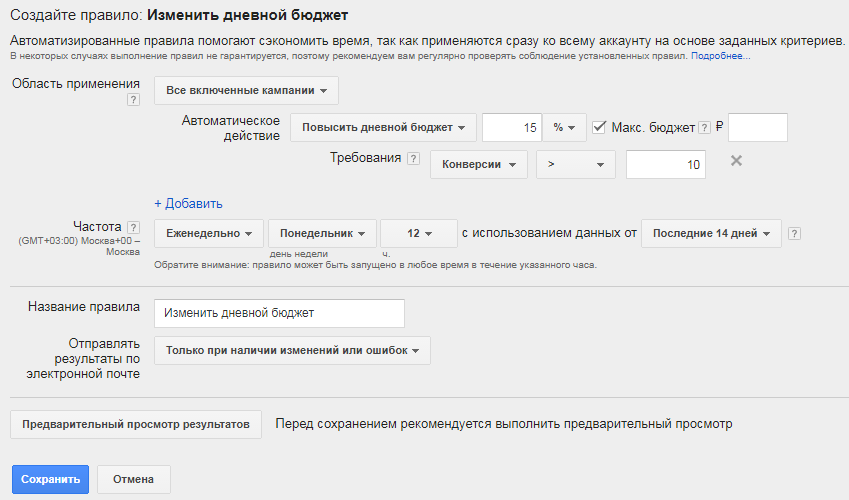Click help icon next to Требования
Screen dimensions: 849x500
(413, 159)
